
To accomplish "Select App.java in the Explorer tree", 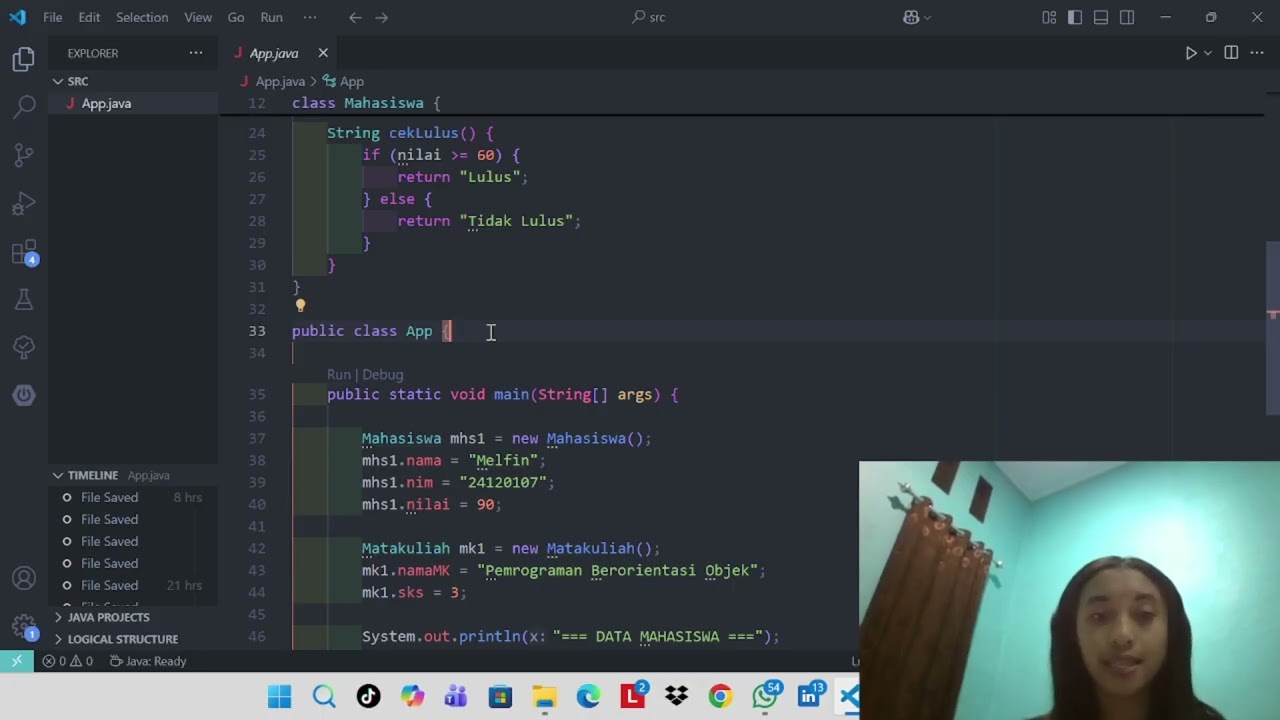I will pyautogui.click(x=133, y=103).
